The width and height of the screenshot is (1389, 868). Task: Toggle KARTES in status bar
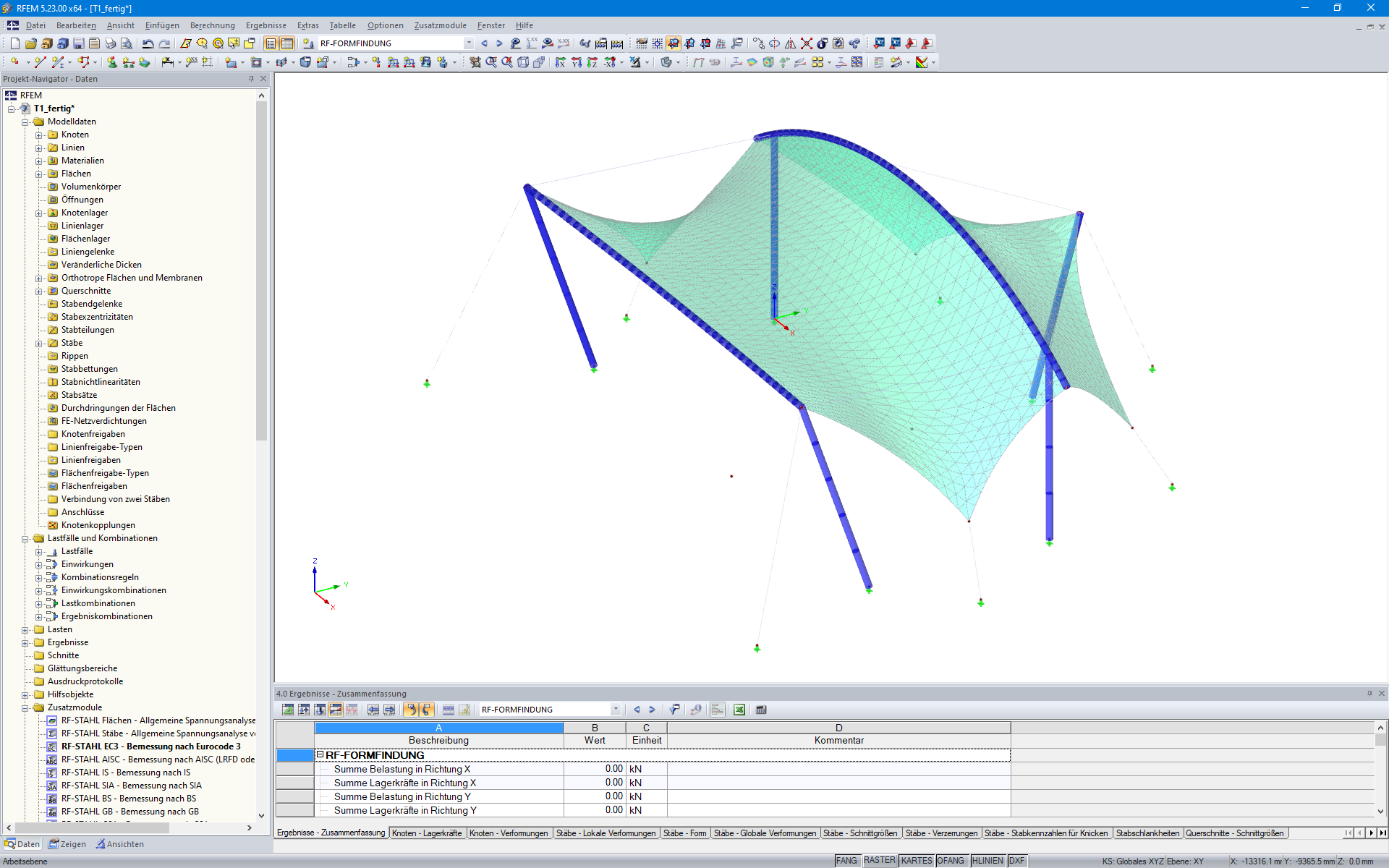pos(917,861)
